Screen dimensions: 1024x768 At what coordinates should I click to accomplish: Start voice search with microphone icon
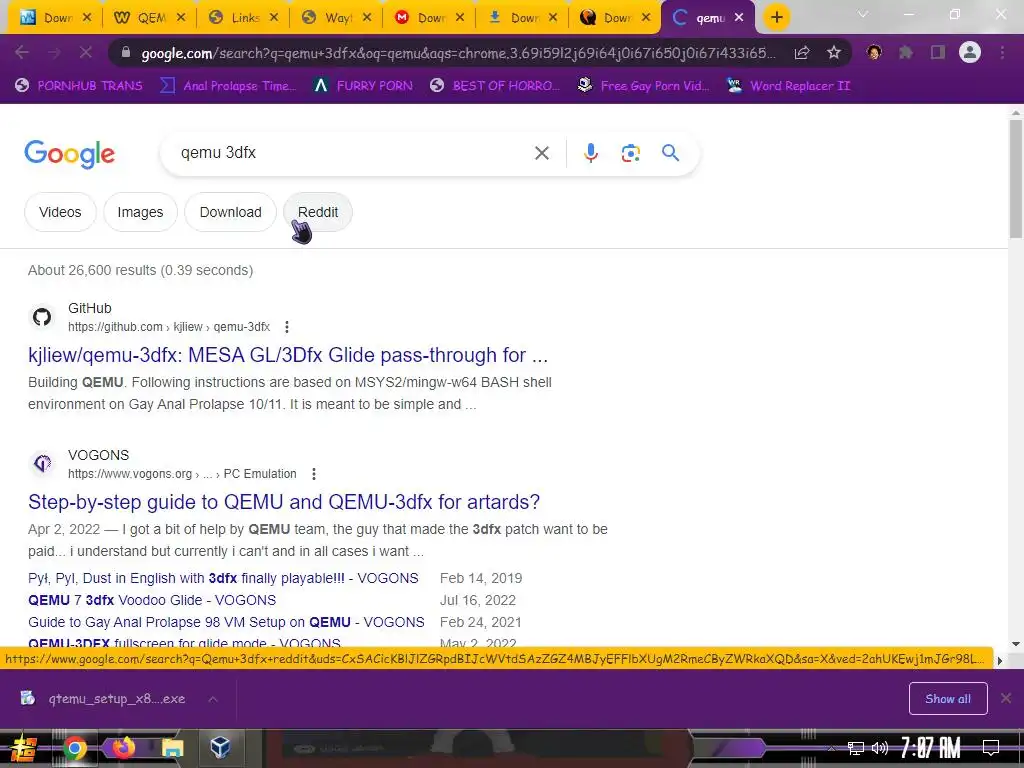tap(590, 153)
